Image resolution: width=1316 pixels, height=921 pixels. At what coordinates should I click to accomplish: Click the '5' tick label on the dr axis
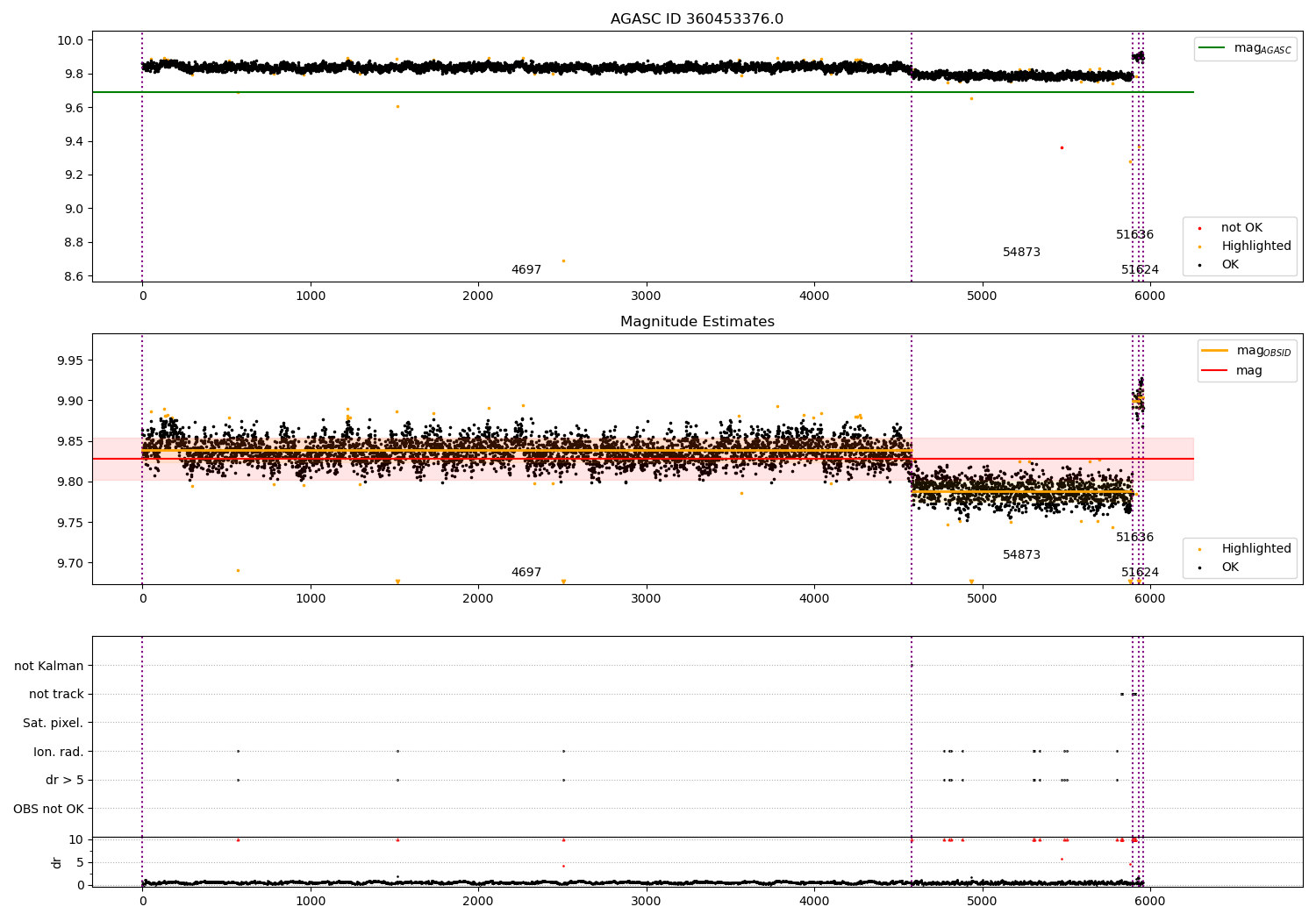point(81,862)
